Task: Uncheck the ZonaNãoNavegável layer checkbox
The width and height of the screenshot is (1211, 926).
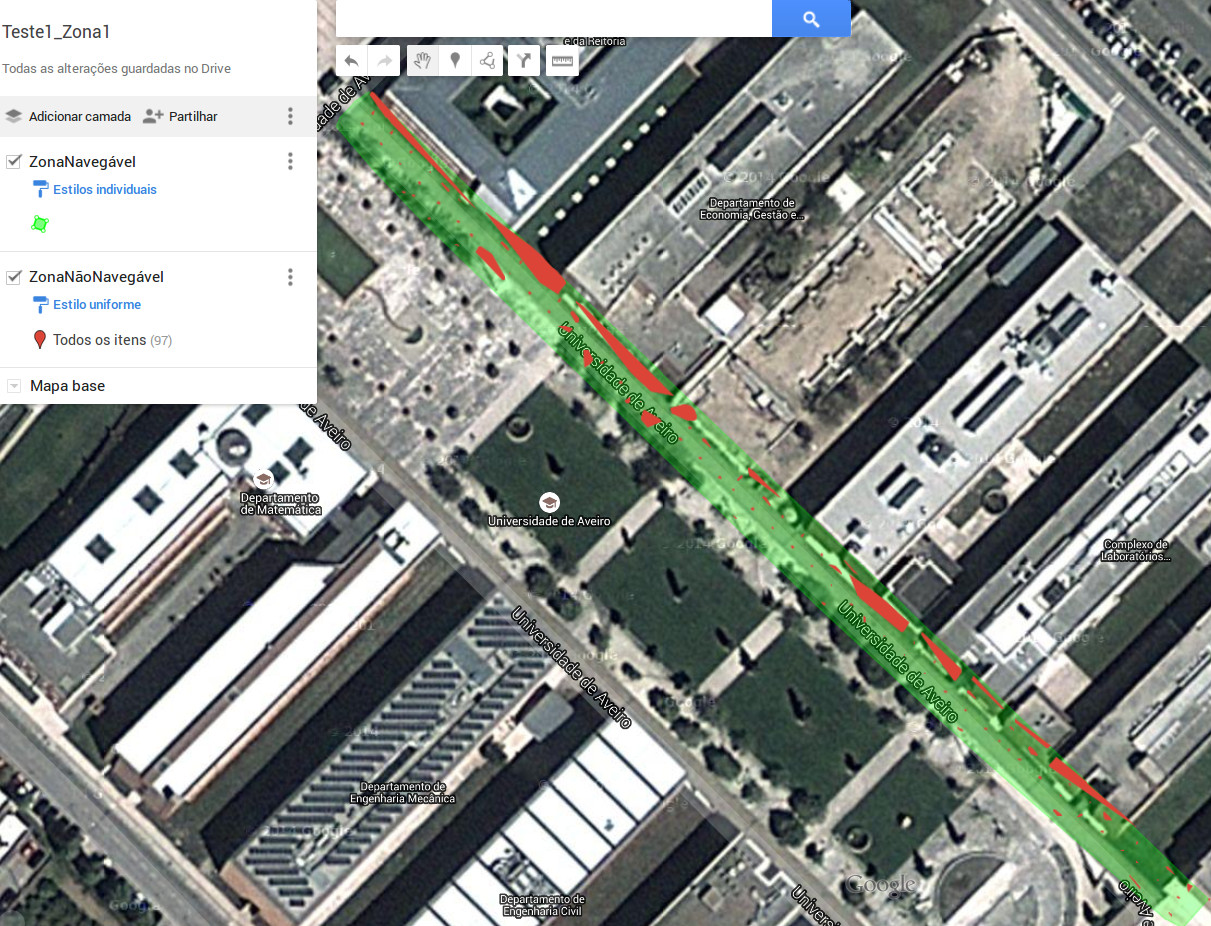Action: (x=14, y=276)
